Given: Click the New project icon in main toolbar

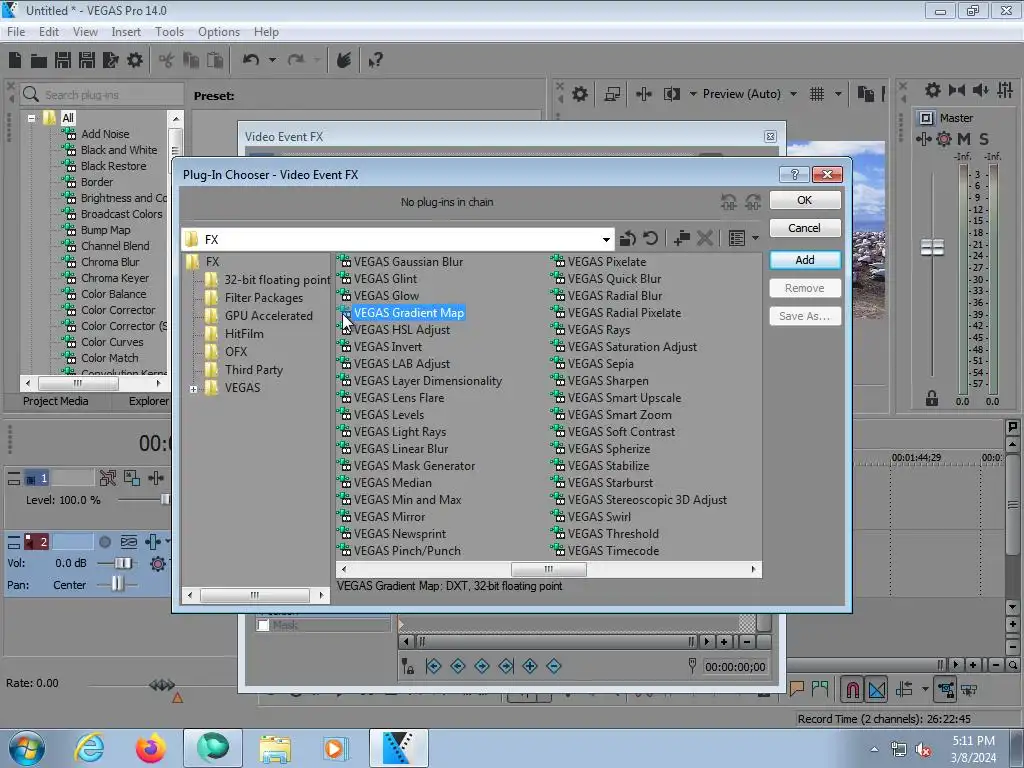Looking at the screenshot, I should [x=14, y=60].
